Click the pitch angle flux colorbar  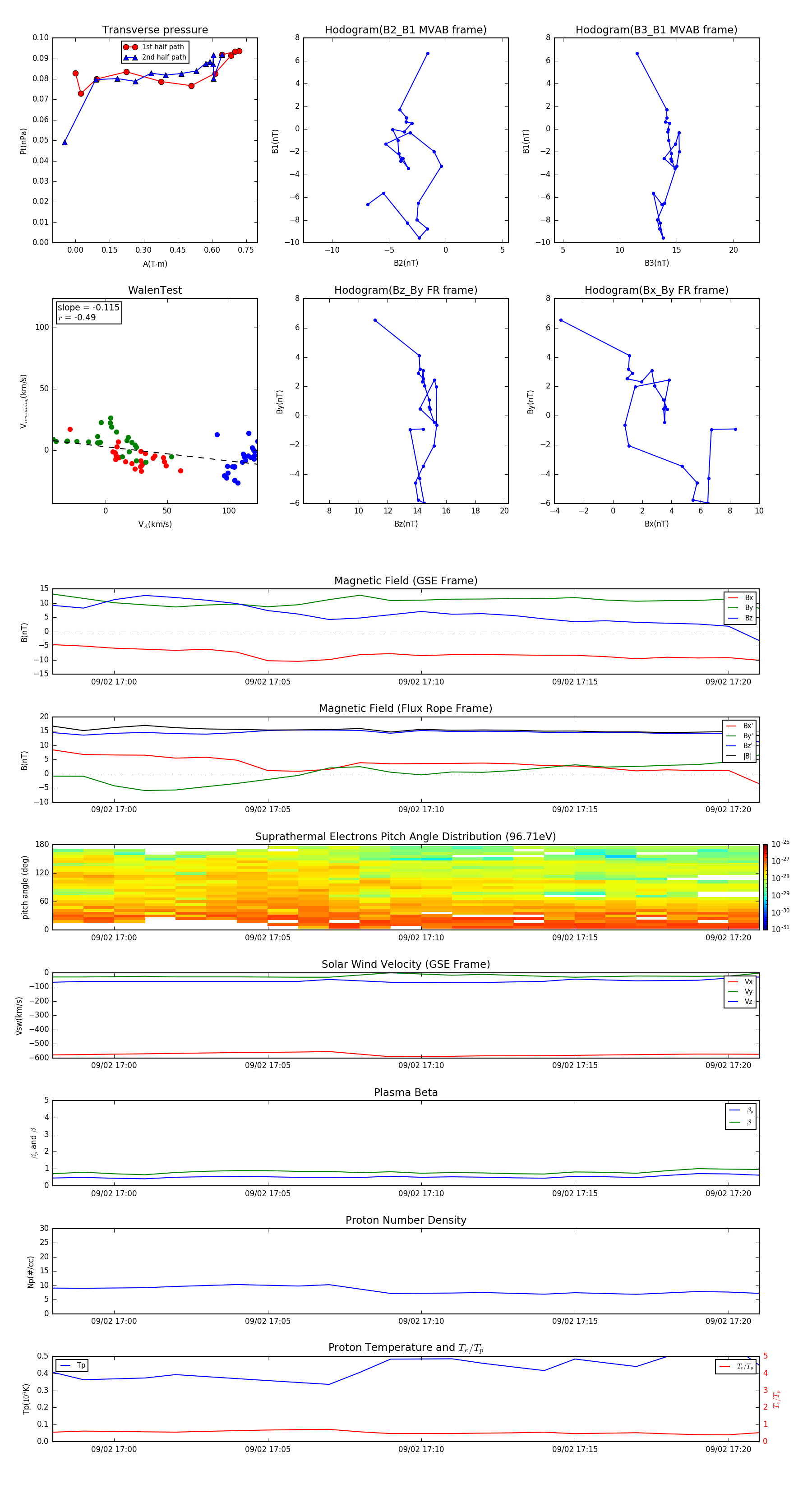point(765,887)
